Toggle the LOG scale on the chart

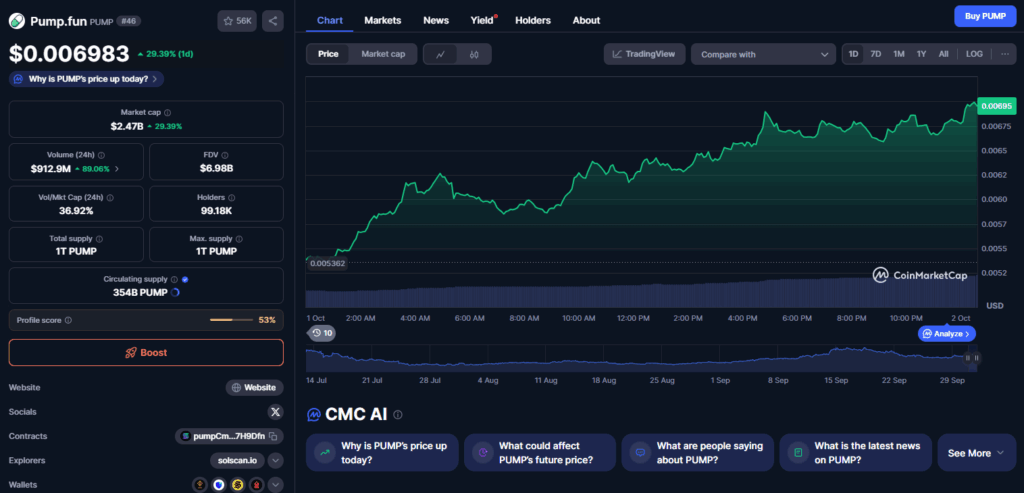tap(973, 54)
